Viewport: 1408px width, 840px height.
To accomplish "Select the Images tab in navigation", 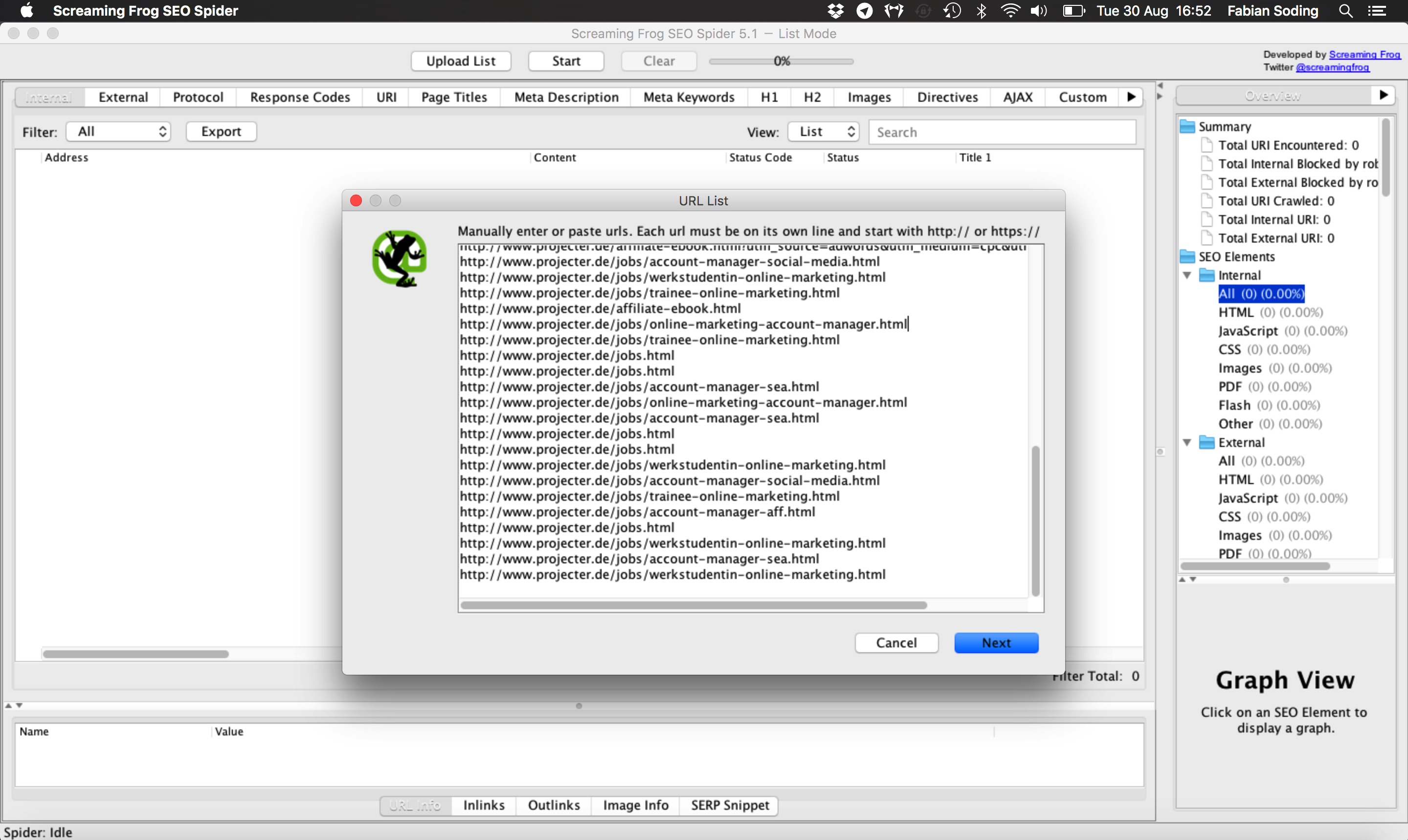I will point(868,96).
